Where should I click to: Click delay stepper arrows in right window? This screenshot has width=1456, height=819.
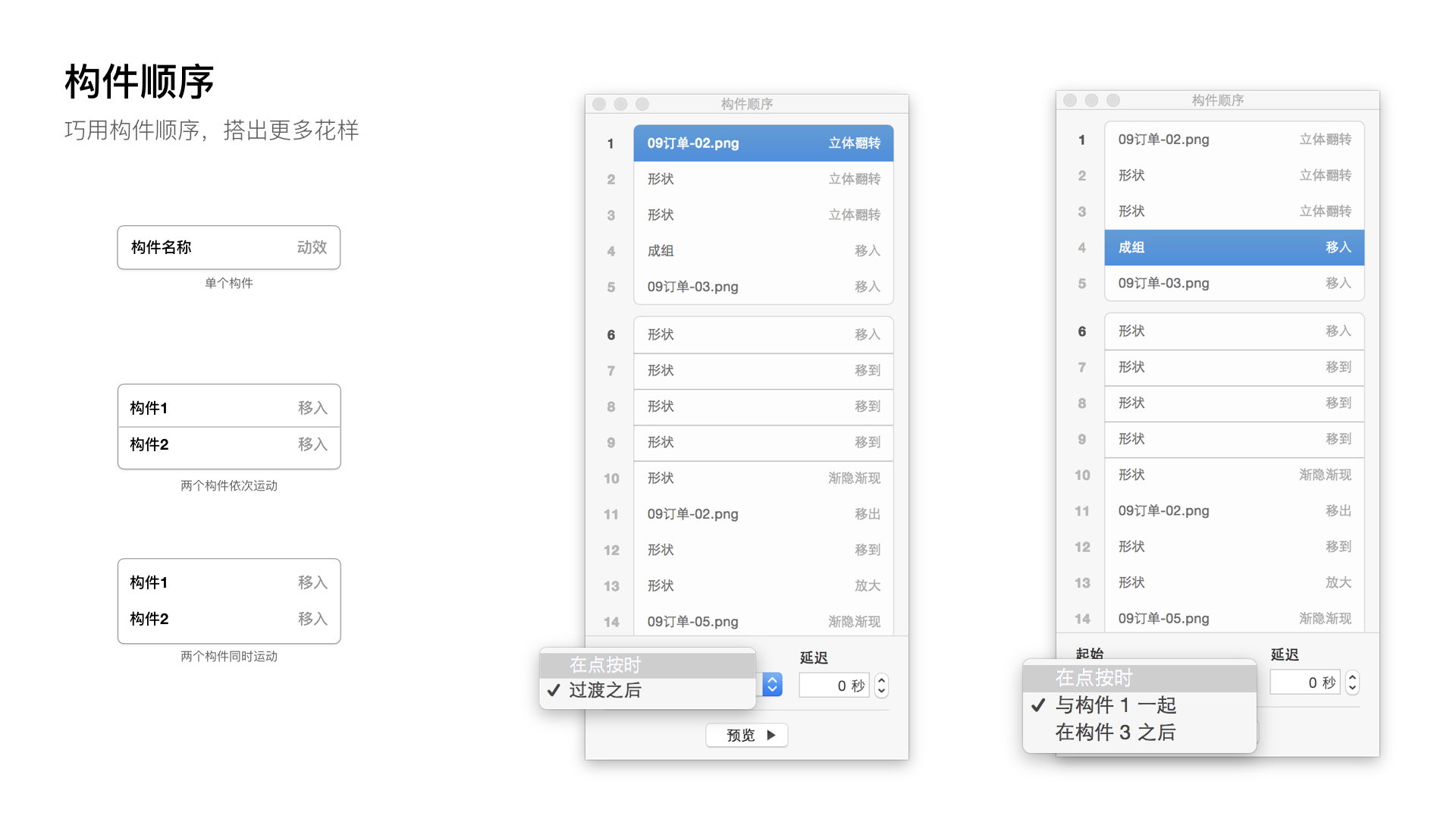coord(1352,682)
